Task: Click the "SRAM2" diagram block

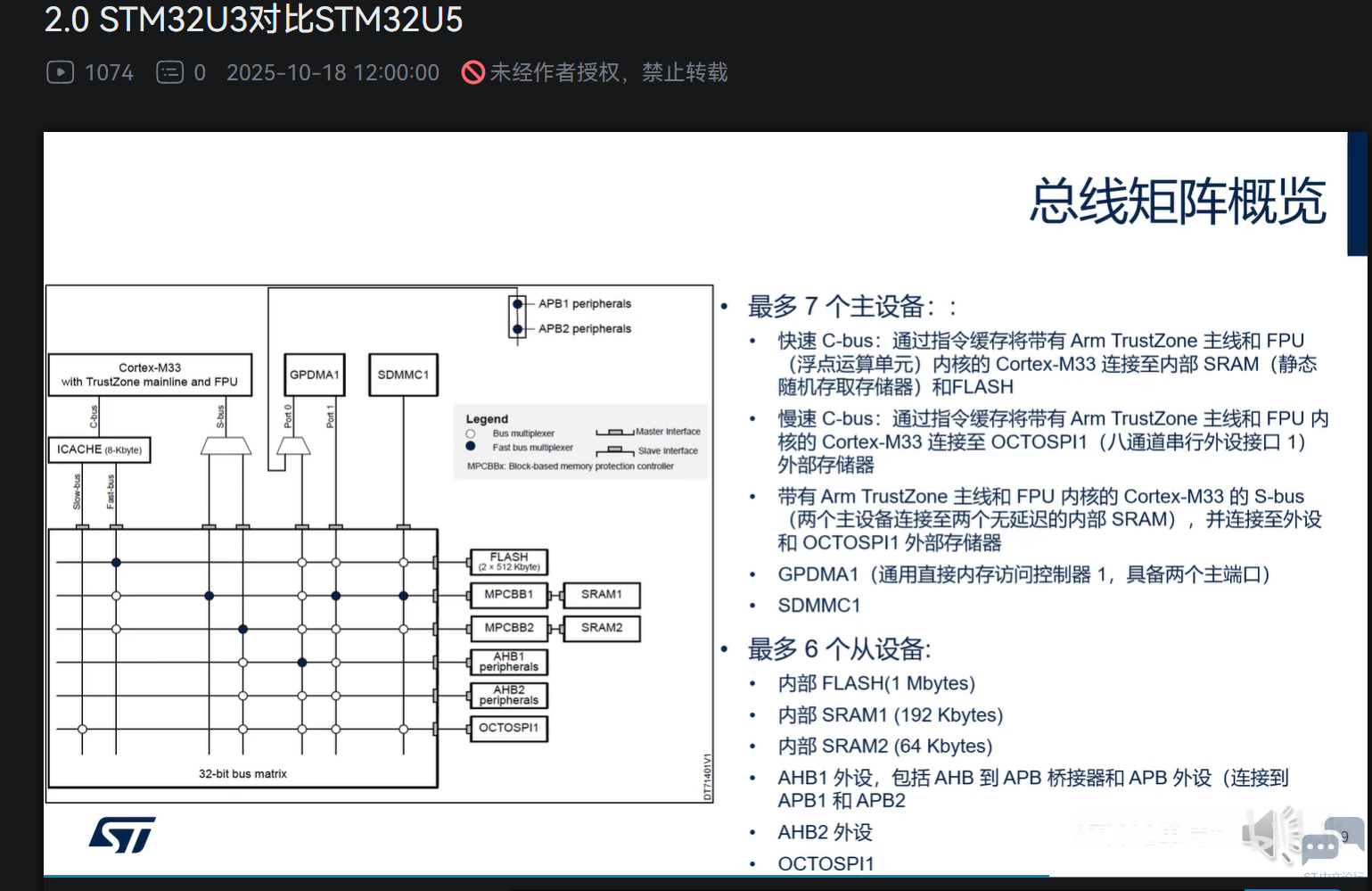Action: (602, 628)
